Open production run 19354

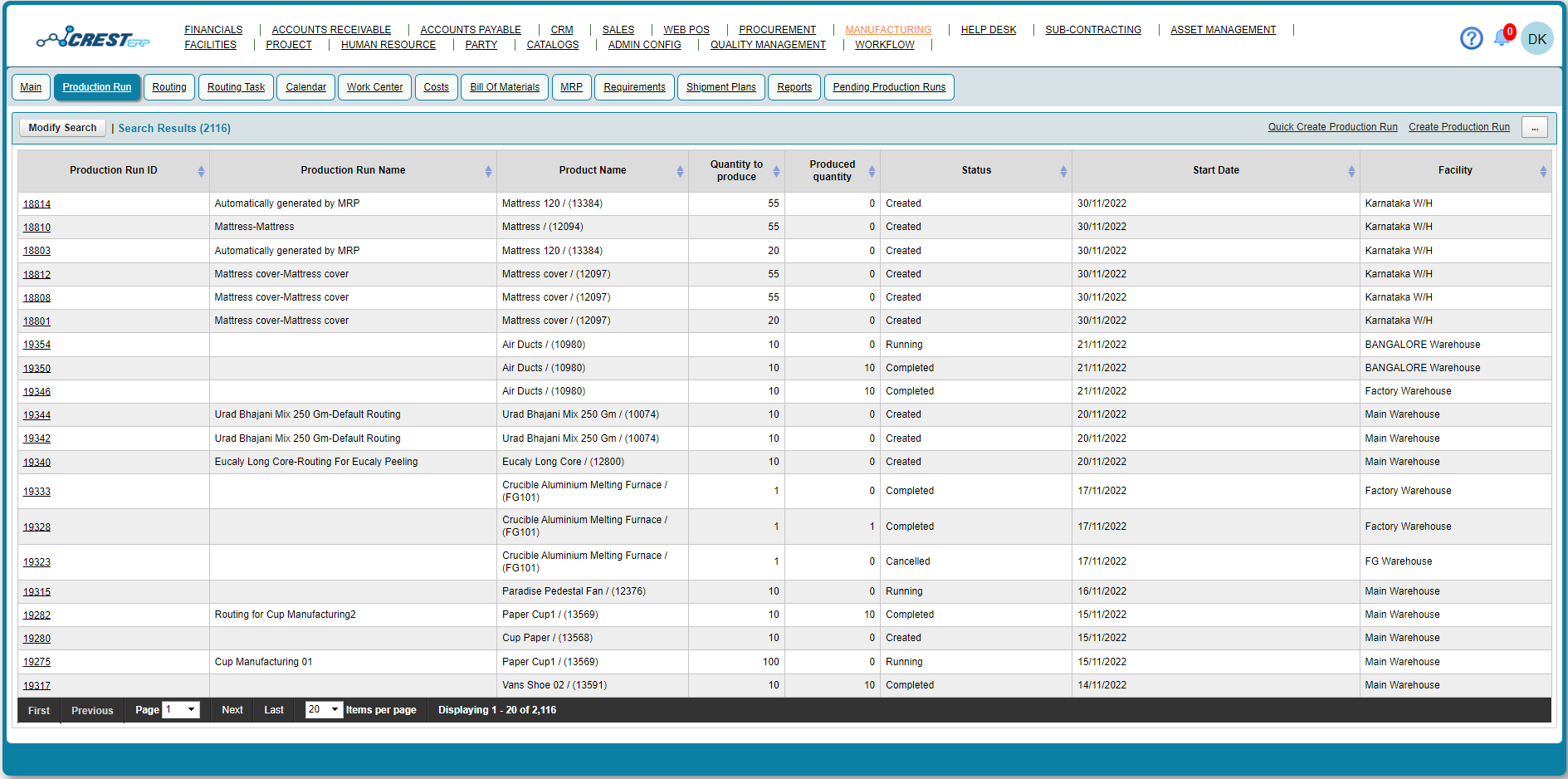pyautogui.click(x=37, y=344)
